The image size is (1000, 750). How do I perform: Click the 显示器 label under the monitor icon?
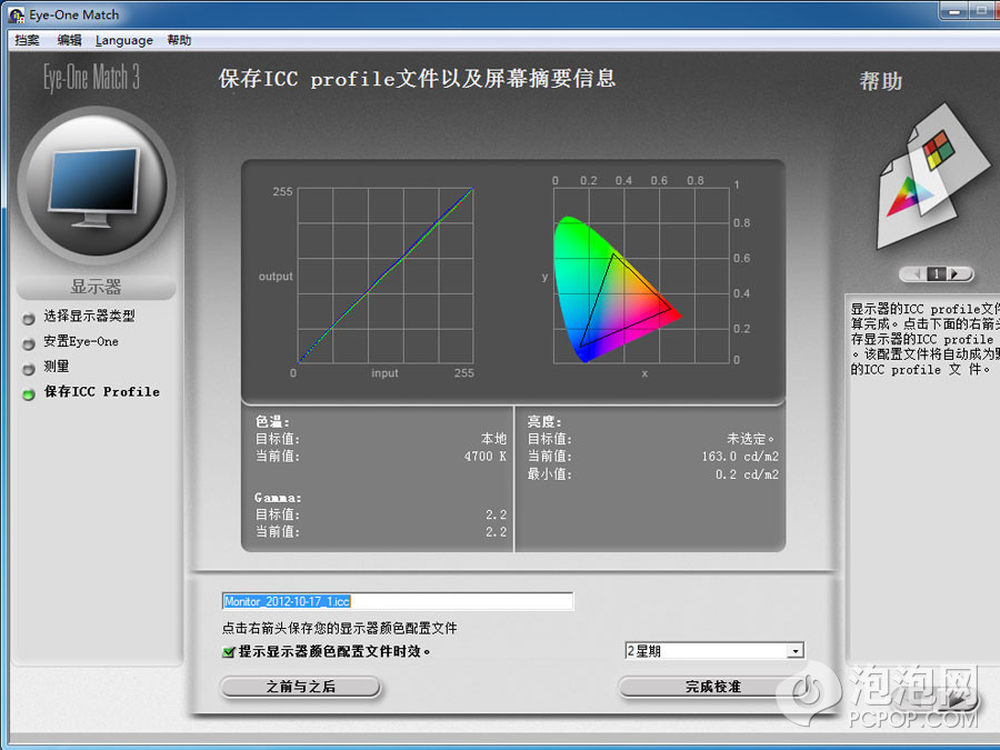tap(96, 286)
